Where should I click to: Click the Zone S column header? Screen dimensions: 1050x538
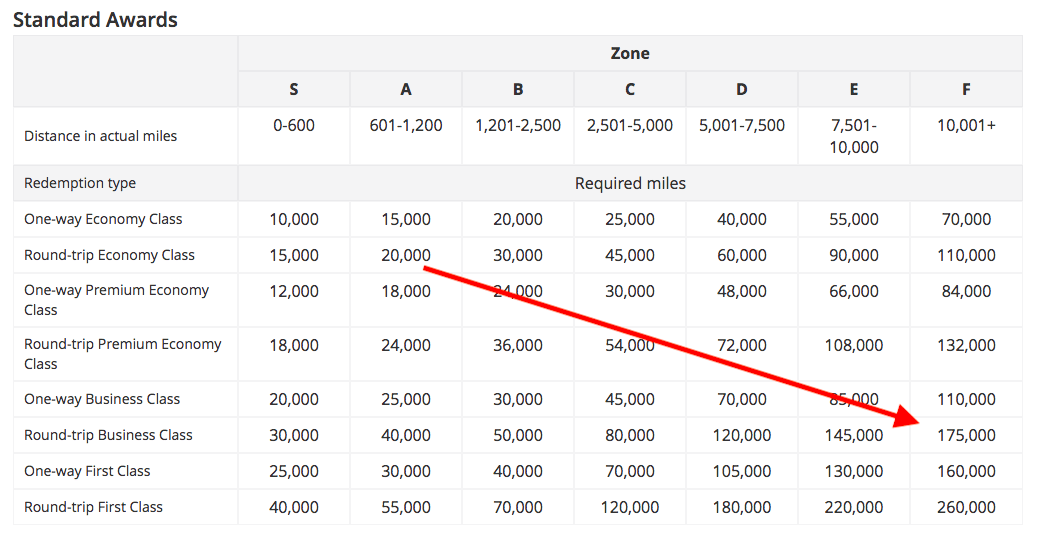(x=294, y=89)
